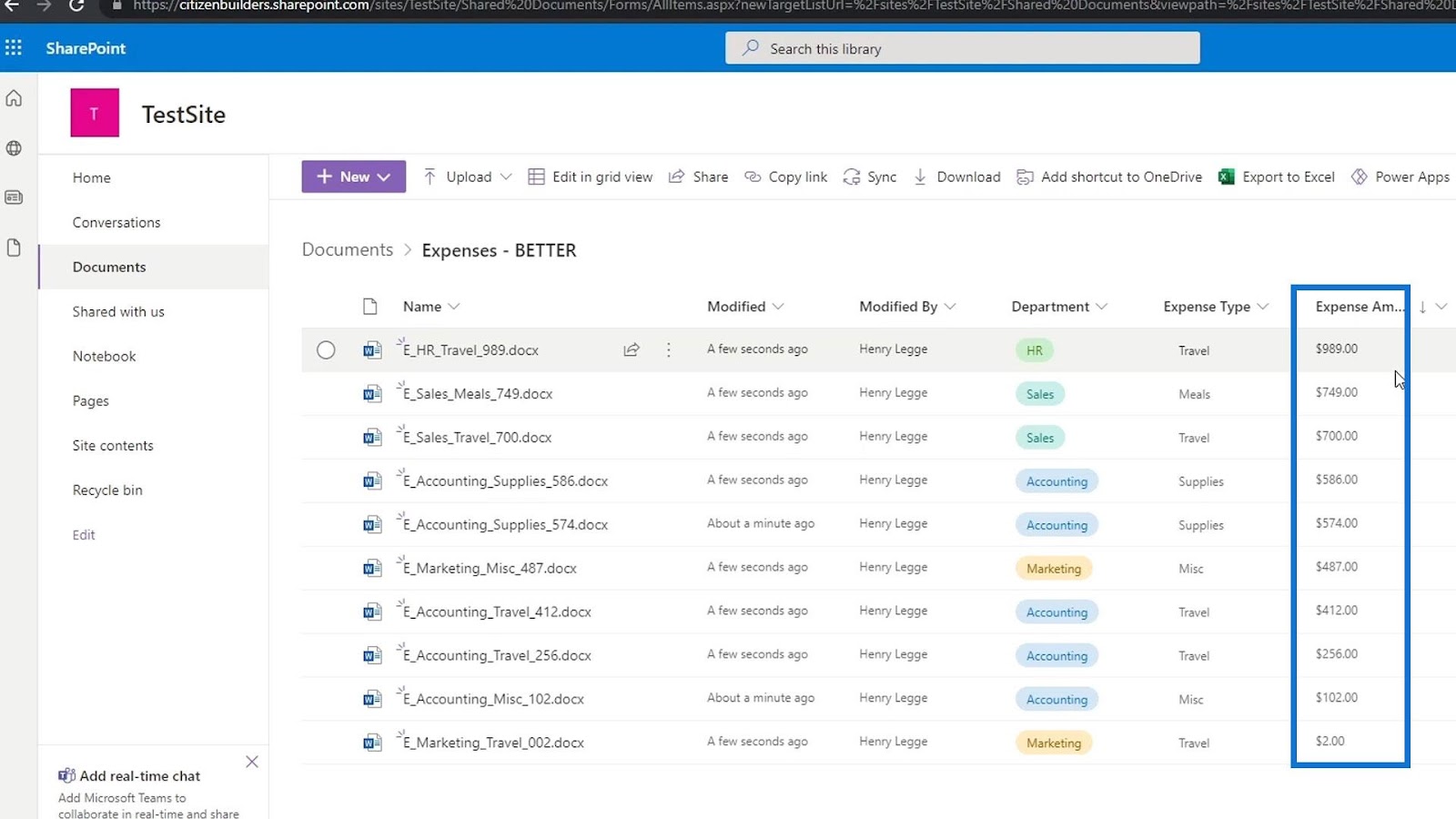This screenshot has width=1456, height=819.
Task: Click Marketing pill on E_Marketing_Misc_487 row
Action: (x=1054, y=569)
